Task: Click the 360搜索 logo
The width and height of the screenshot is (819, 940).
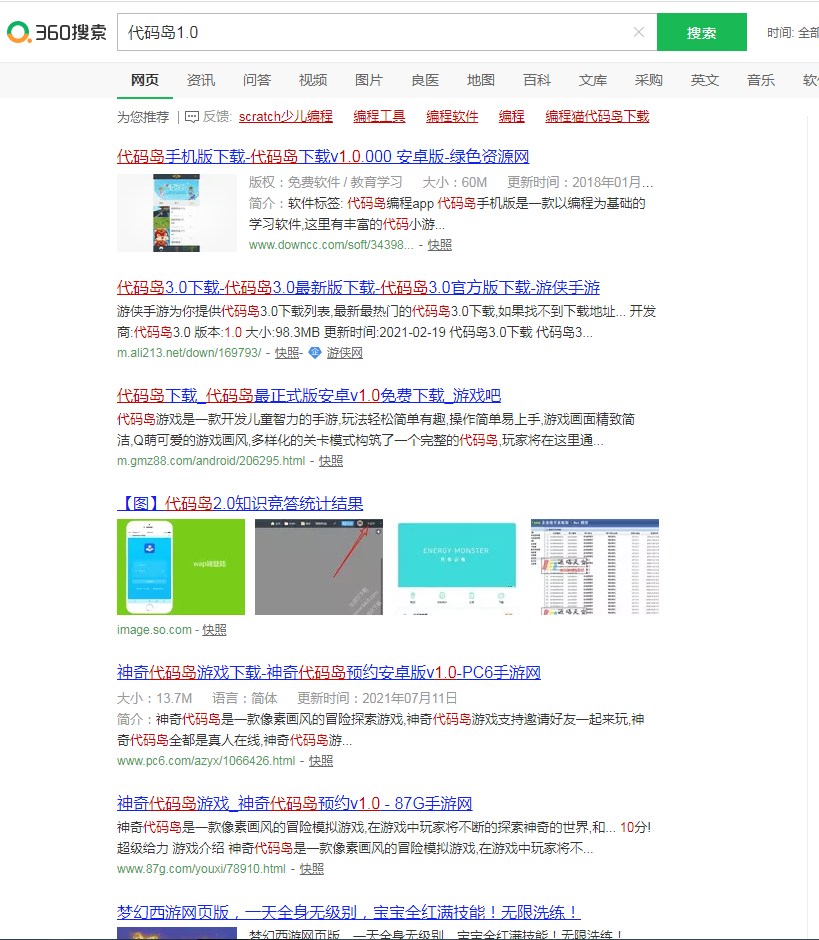Action: coord(57,32)
